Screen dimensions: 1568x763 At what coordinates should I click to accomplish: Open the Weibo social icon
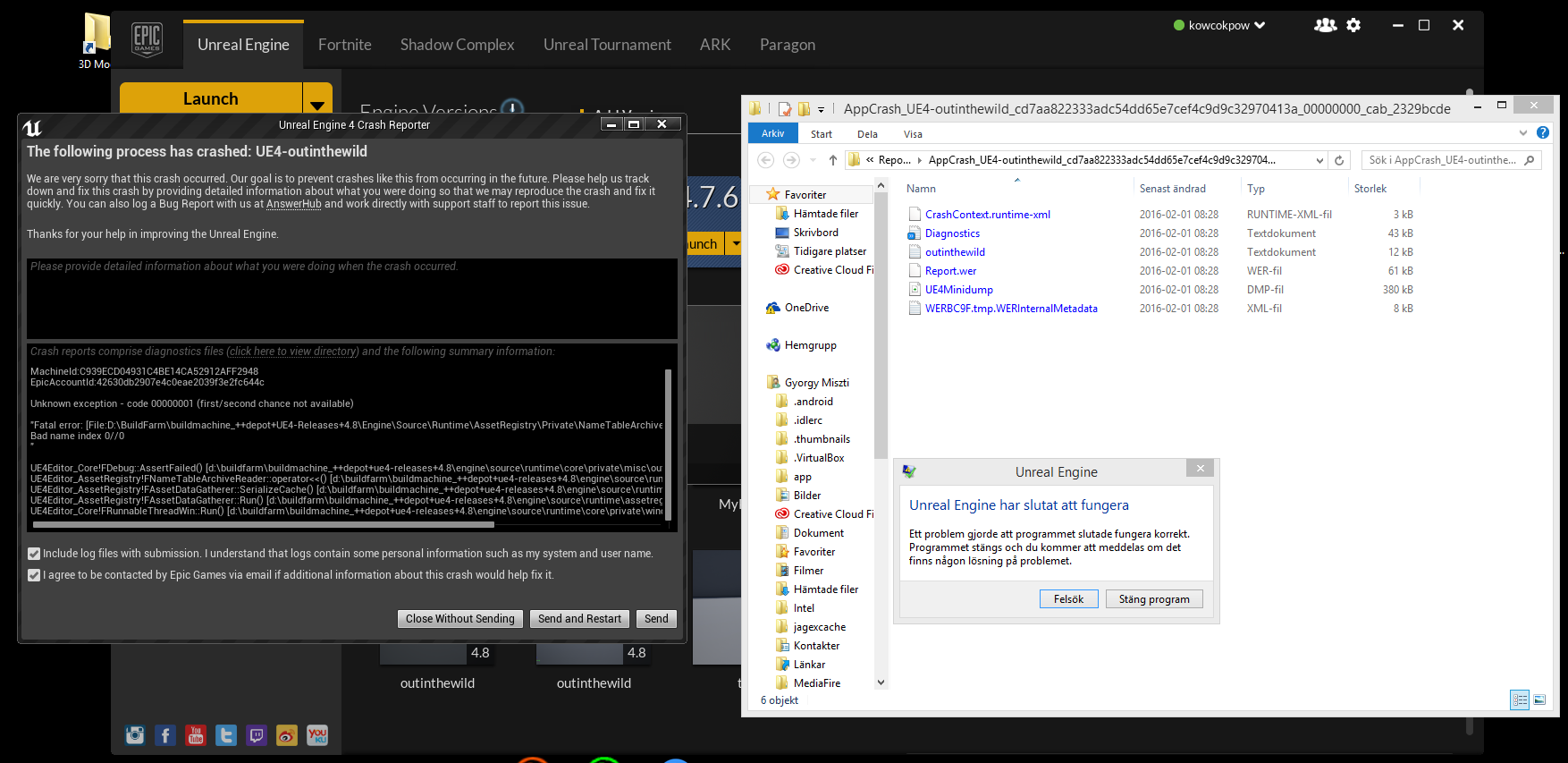(x=287, y=735)
